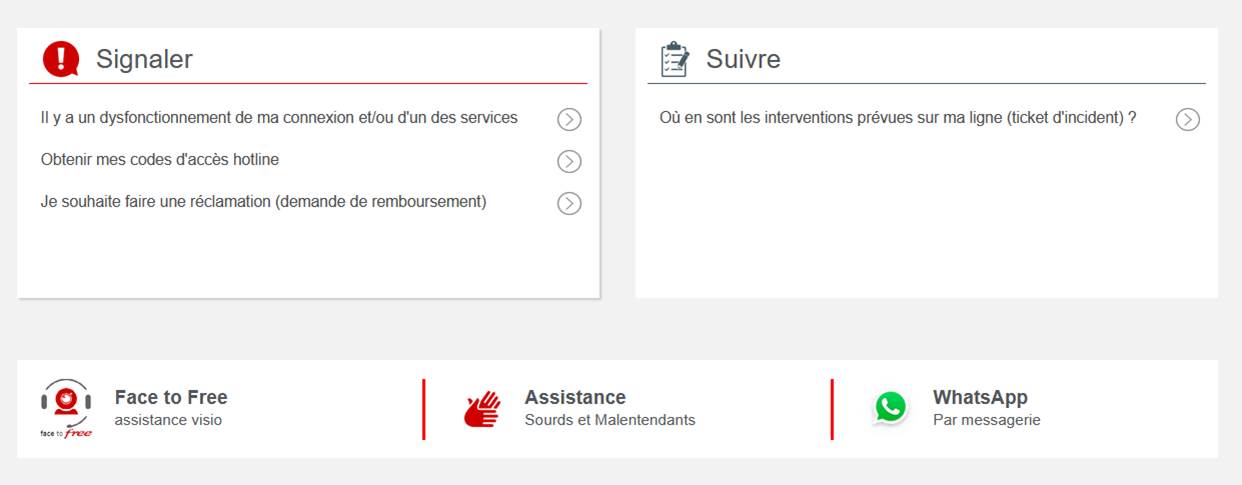
Task: Click the Suivre section heading
Action: coord(743,59)
